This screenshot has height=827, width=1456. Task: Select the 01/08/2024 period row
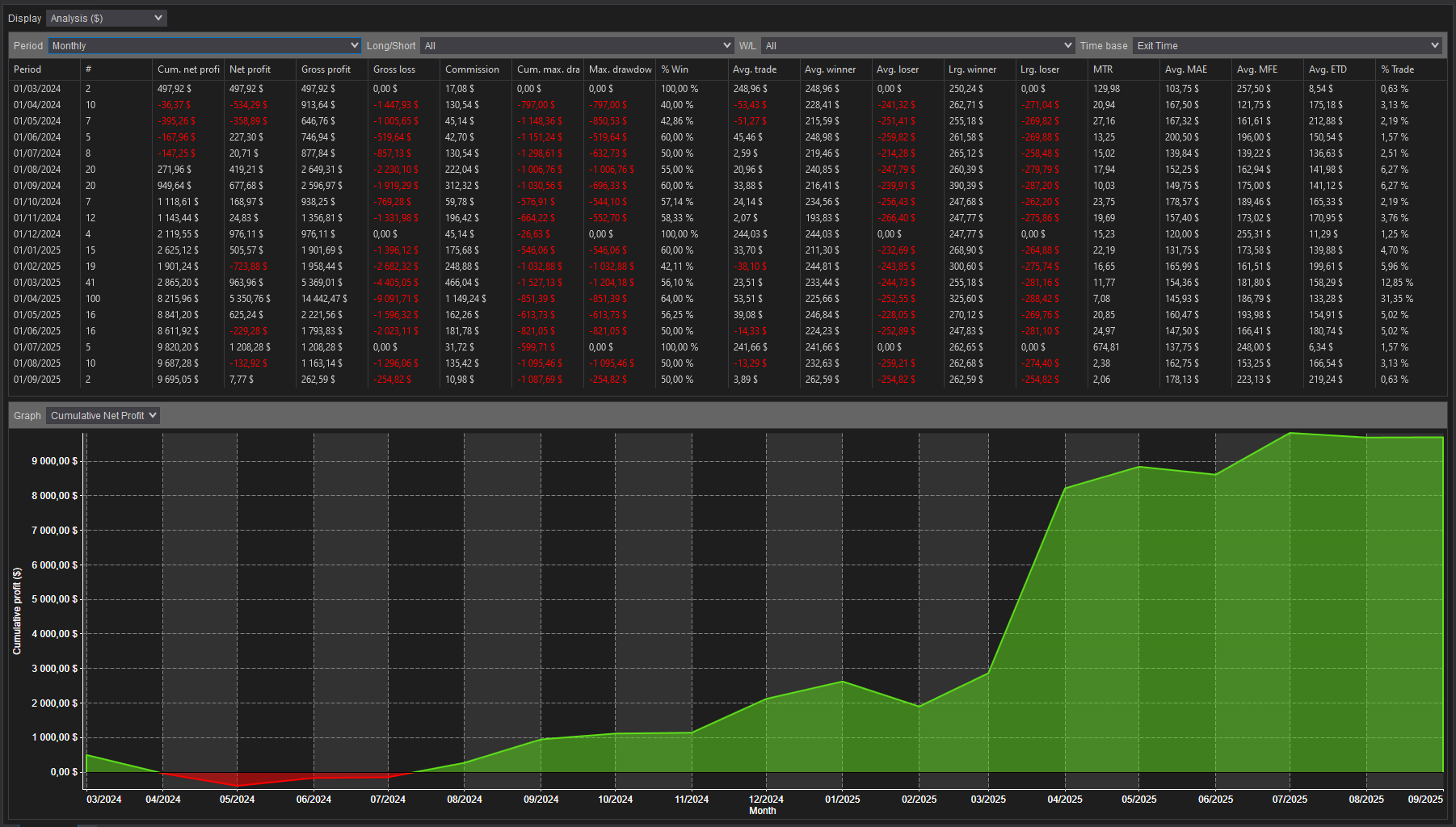727,170
